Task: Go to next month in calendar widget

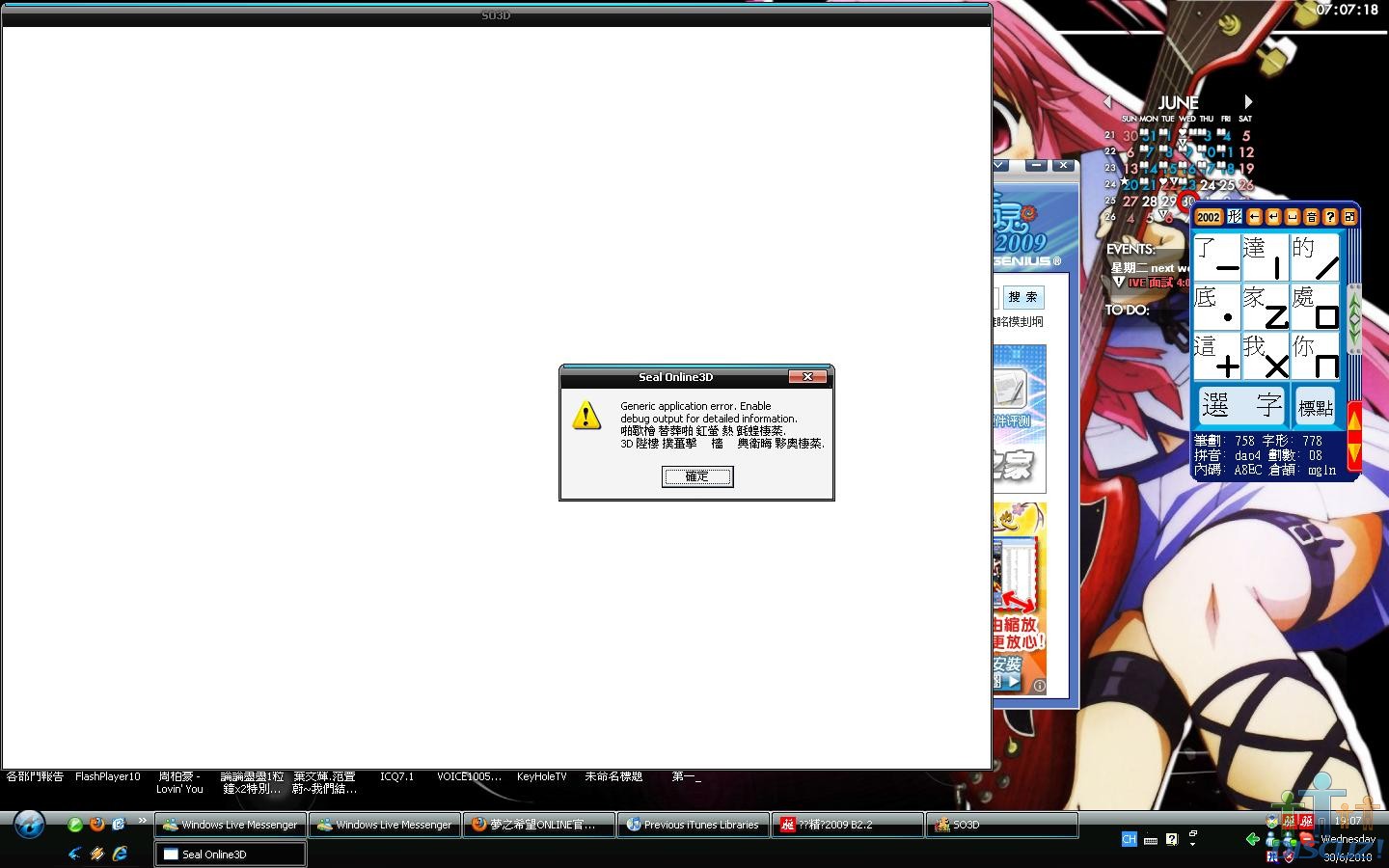Action: pos(1248,101)
